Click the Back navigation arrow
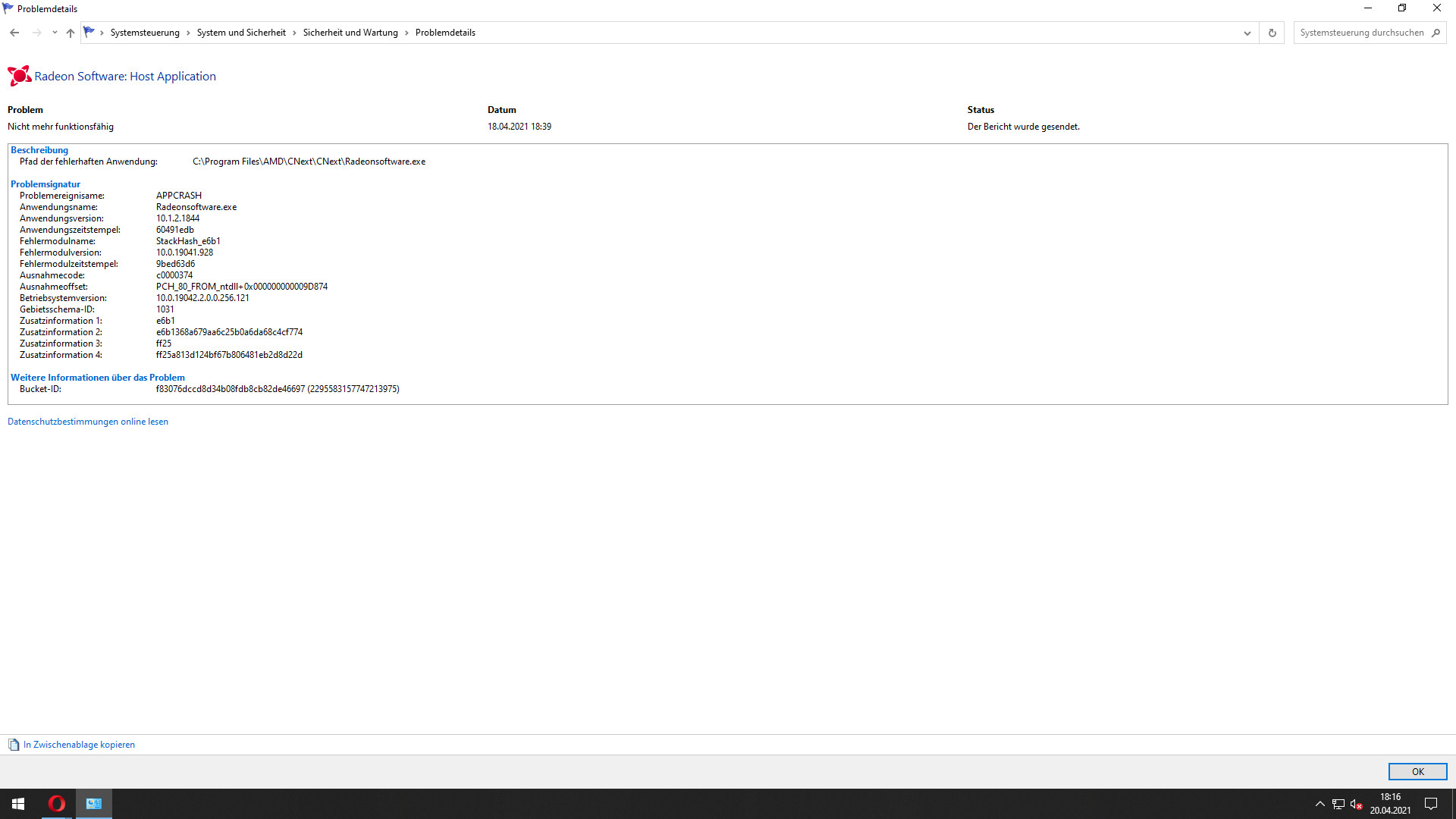Screen dimensions: 1456x819 click(x=14, y=33)
